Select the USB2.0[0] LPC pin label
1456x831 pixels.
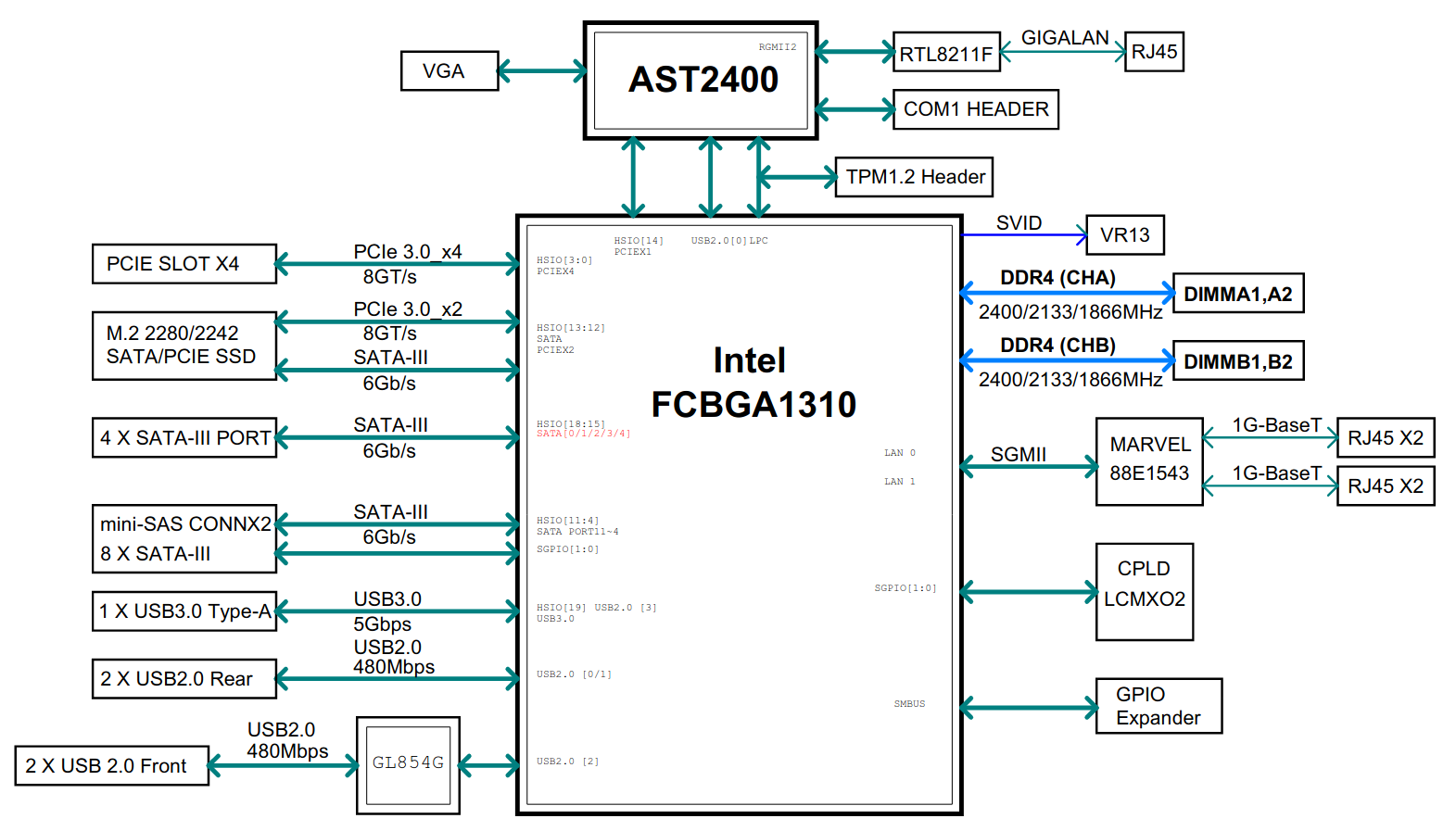pos(728,241)
